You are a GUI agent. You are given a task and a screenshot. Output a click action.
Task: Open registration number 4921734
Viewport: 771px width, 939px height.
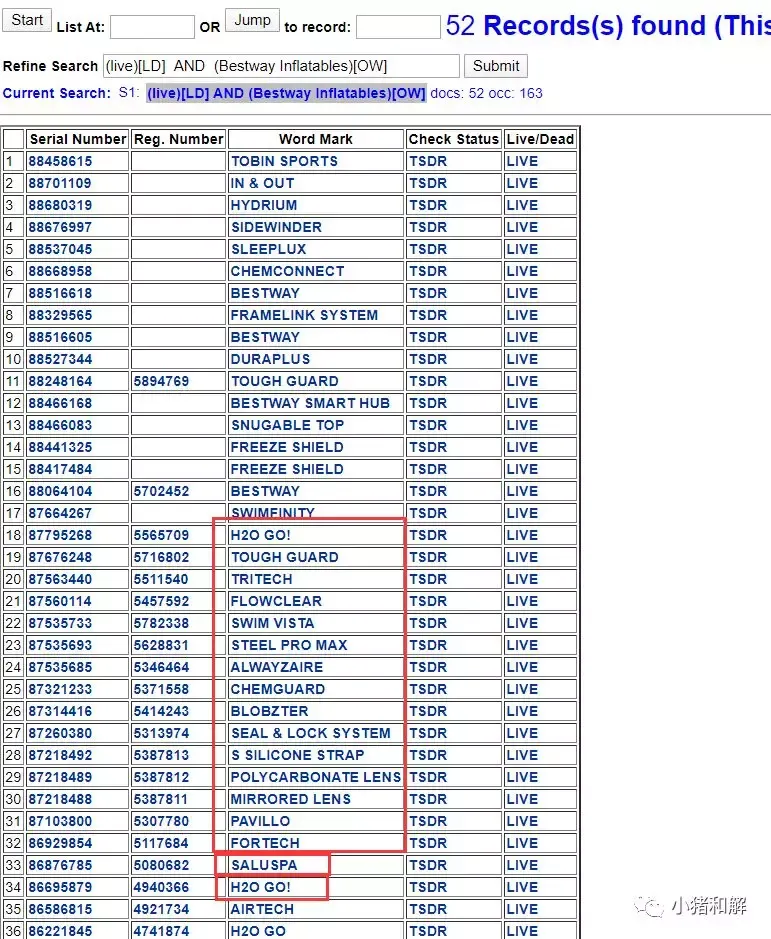pos(161,910)
